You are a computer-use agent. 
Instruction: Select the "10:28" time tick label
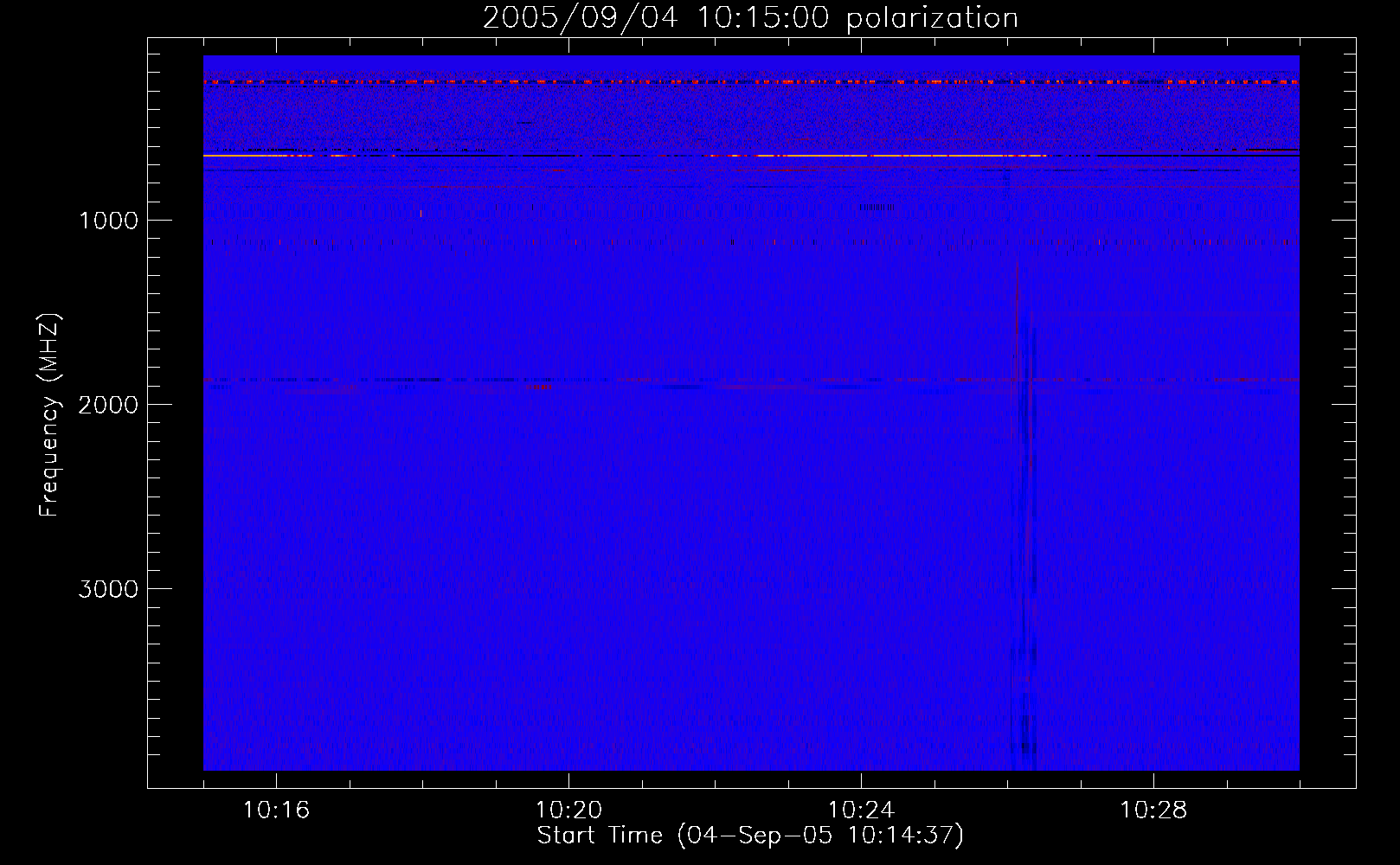click(1153, 811)
